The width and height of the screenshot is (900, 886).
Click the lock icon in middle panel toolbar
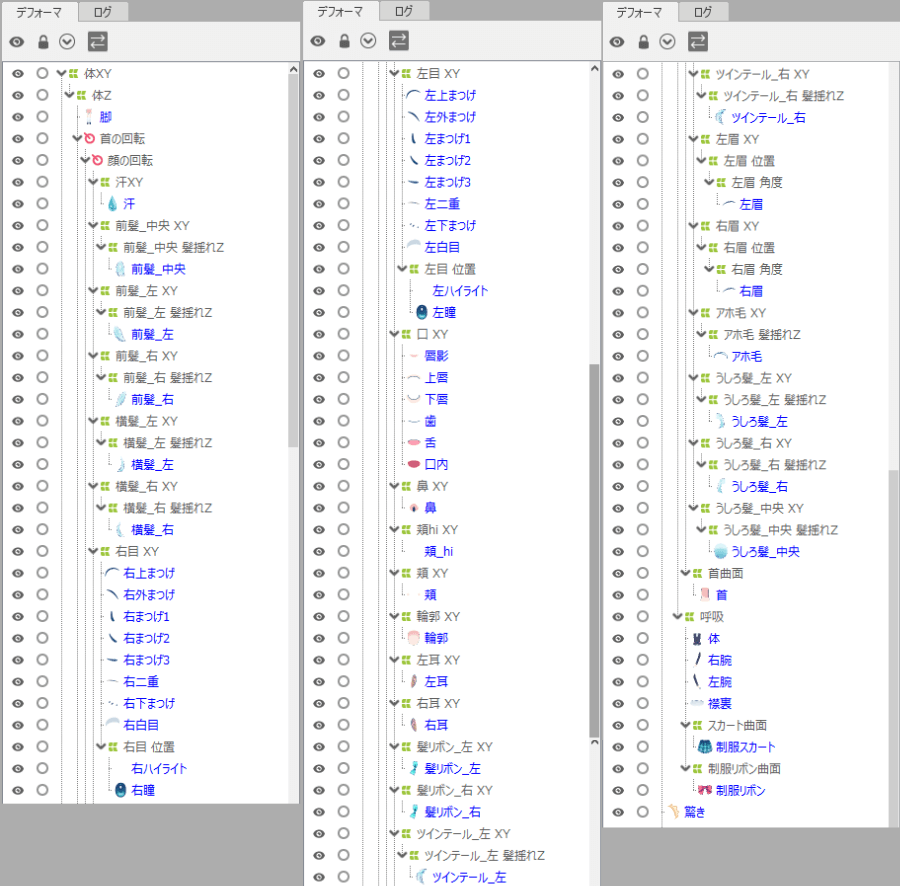[344, 41]
